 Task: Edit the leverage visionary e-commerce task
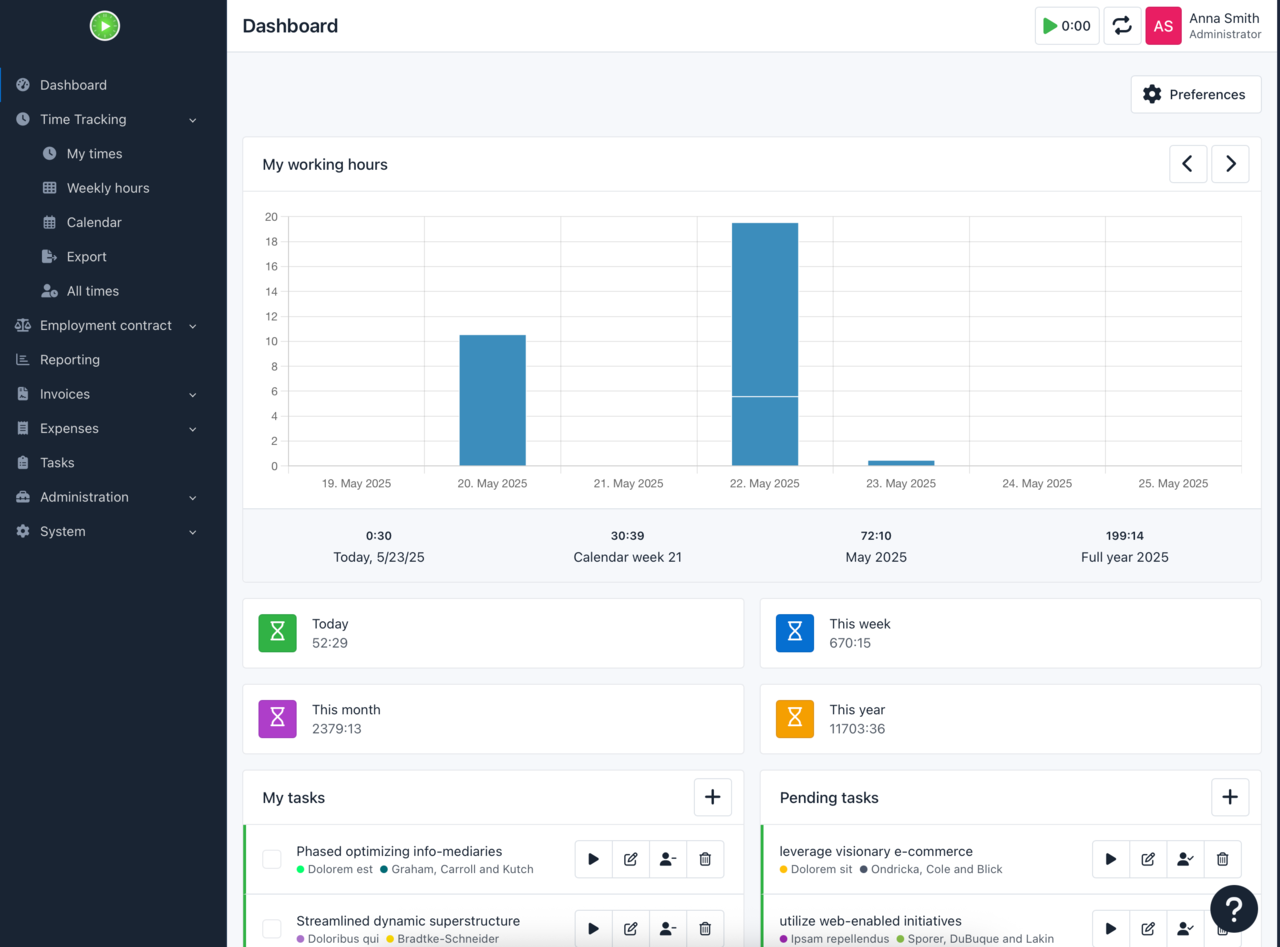pos(1148,859)
